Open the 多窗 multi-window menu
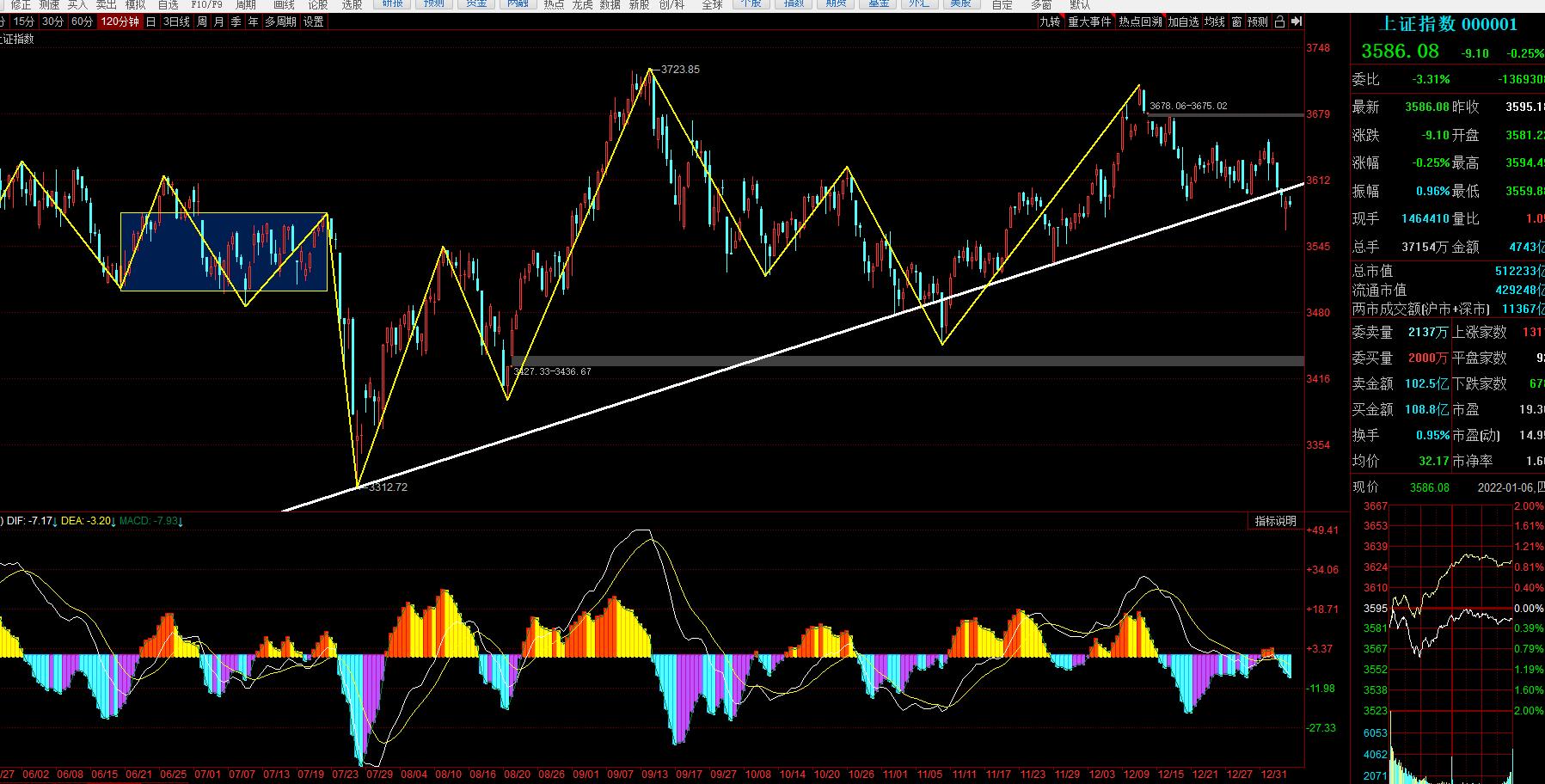Image resolution: width=1545 pixels, height=784 pixels. [1041, 5]
